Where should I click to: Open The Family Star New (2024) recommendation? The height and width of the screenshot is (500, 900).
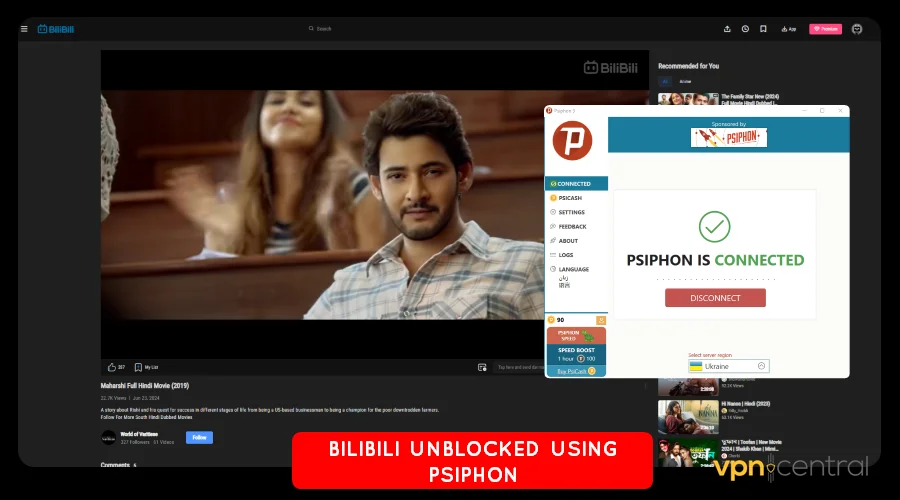(749, 99)
